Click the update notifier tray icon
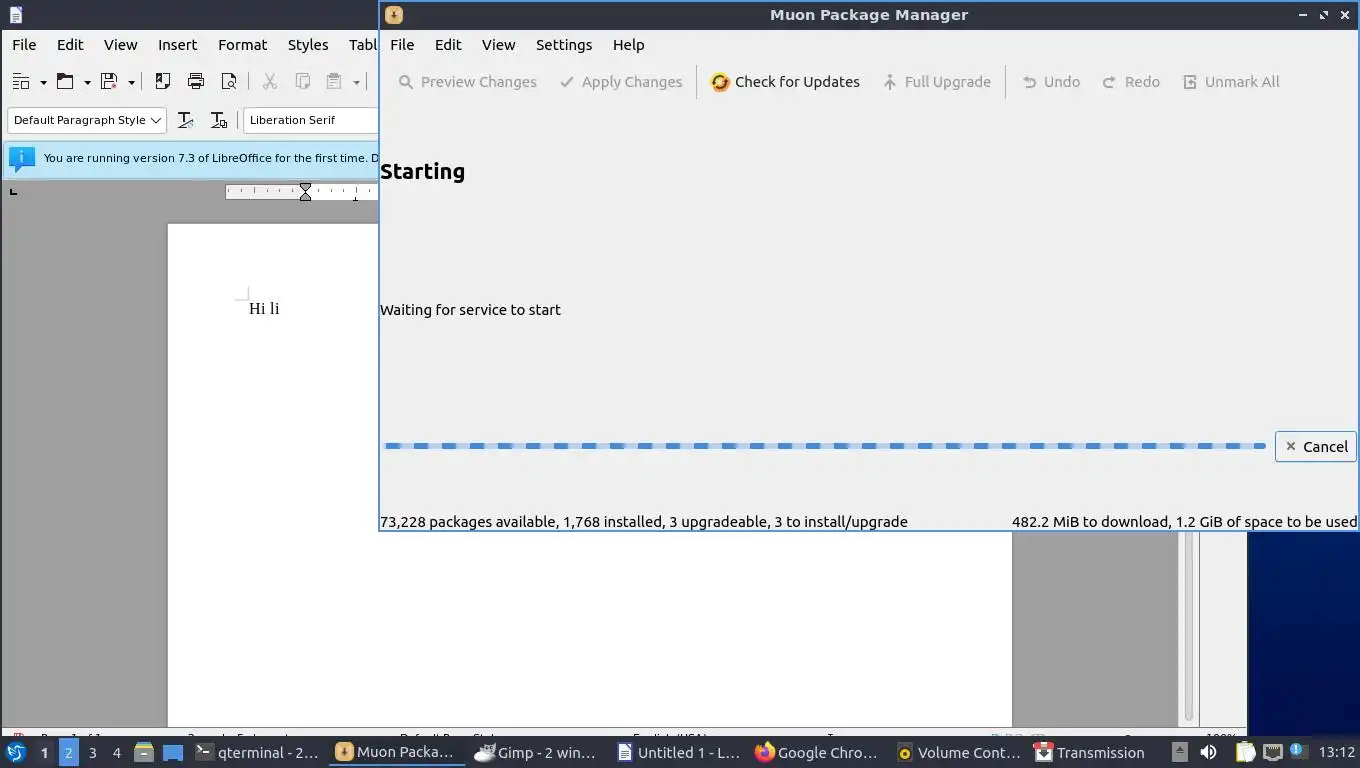This screenshot has height=768, width=1360. point(1297,751)
